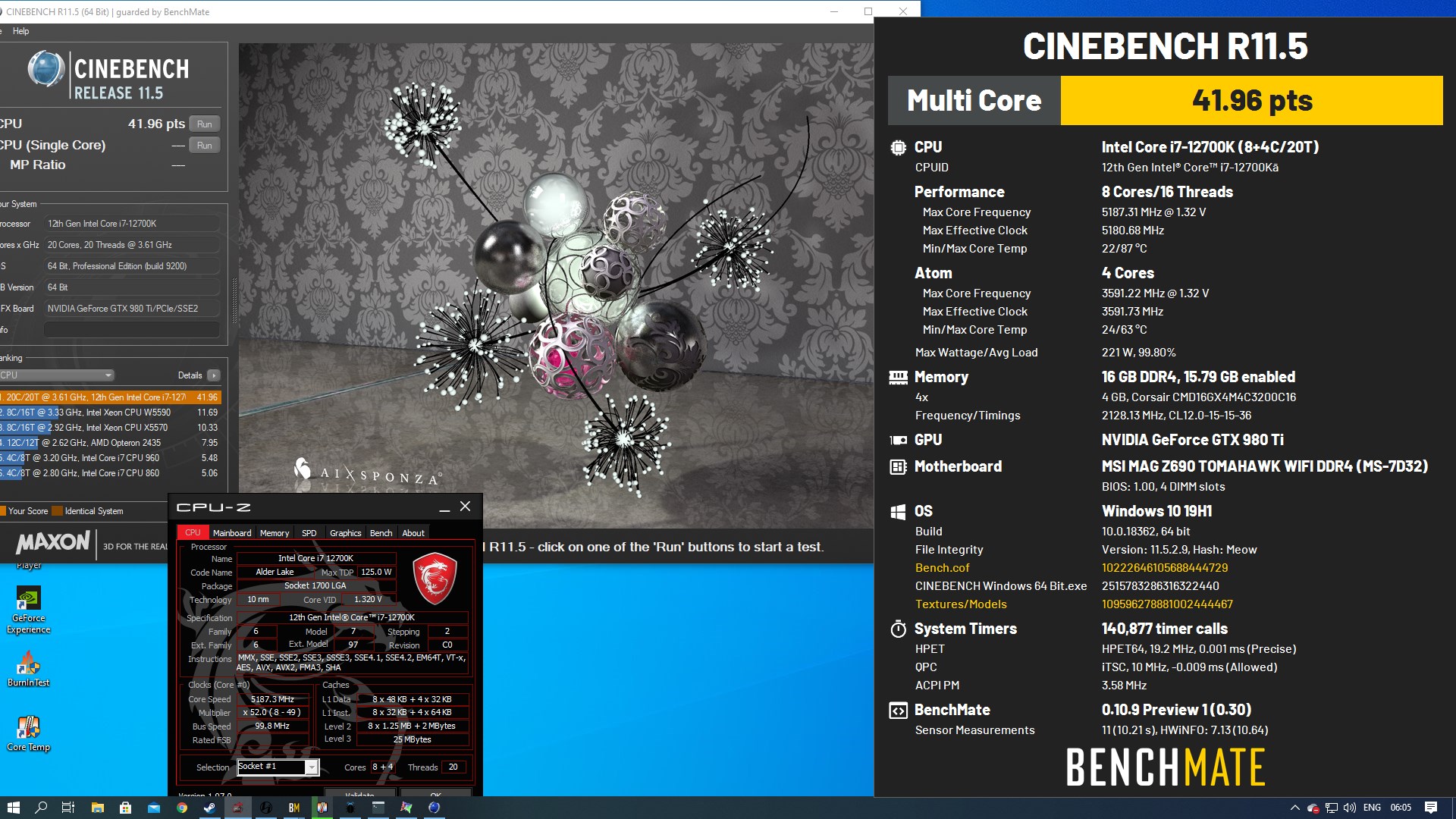The image size is (1456, 819).
Task: Switch to Bench tab in CPU-Z
Action: pos(381,532)
